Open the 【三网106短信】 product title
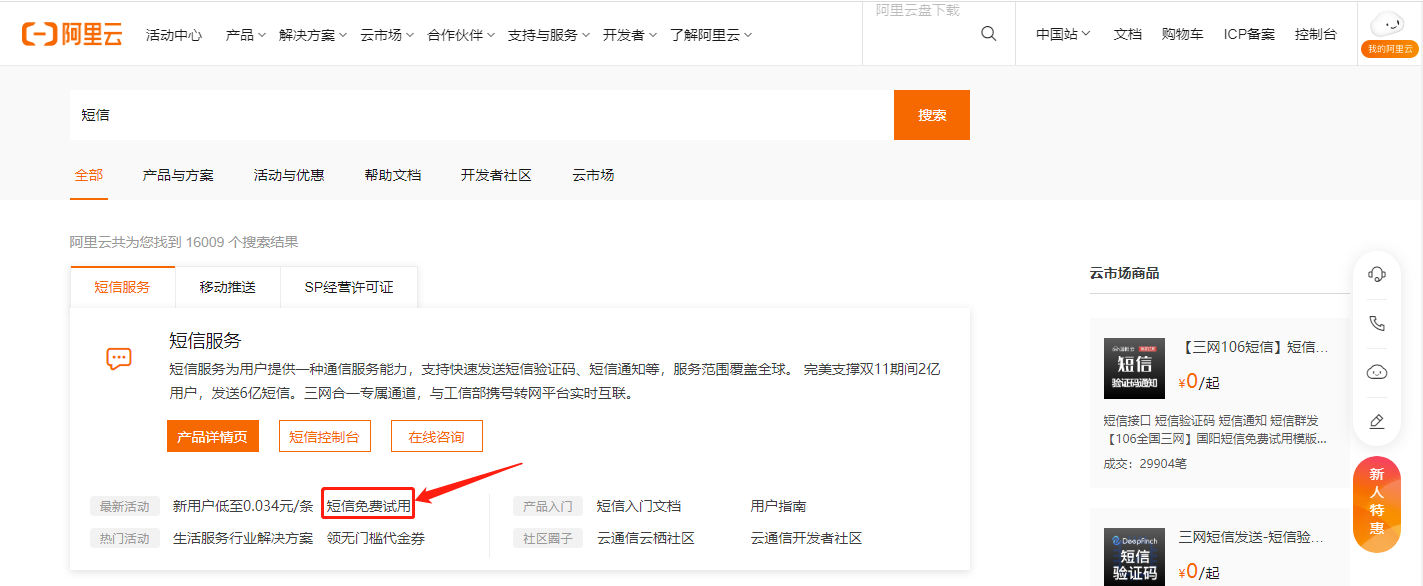This screenshot has width=1423, height=586. [x=1253, y=347]
